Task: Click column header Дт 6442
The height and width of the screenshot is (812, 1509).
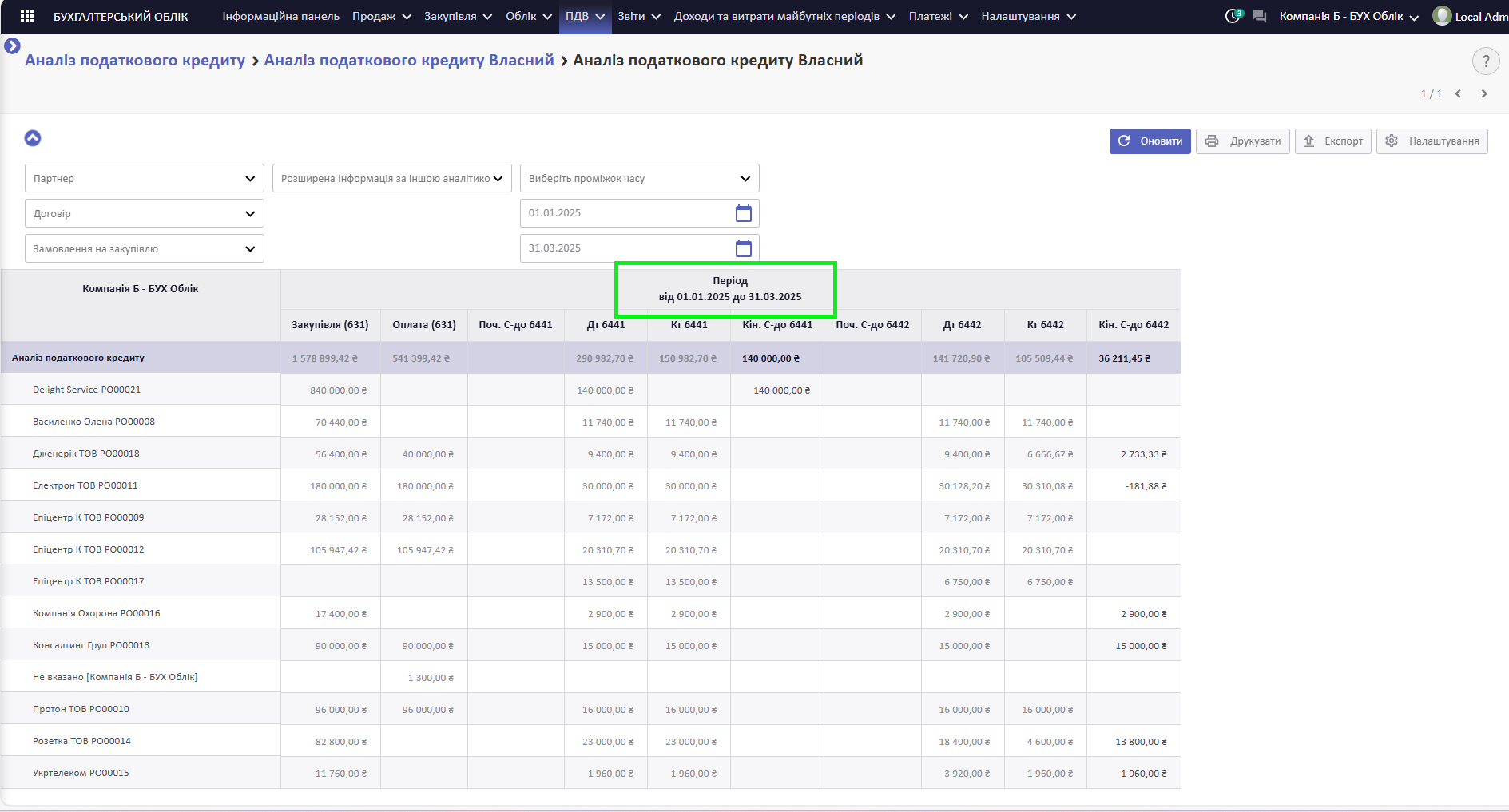Action: click(962, 325)
